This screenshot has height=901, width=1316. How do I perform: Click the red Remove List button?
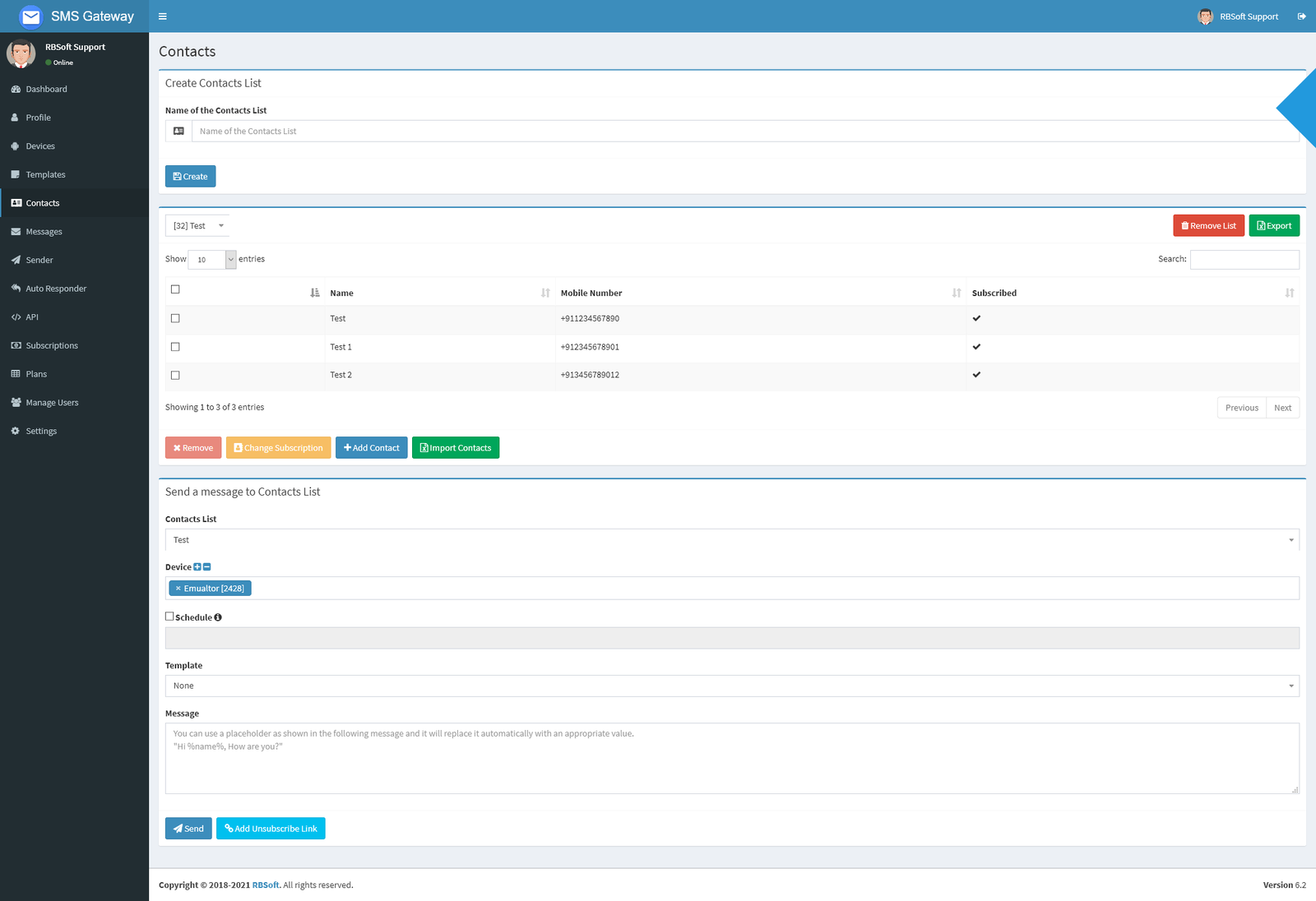click(x=1208, y=226)
